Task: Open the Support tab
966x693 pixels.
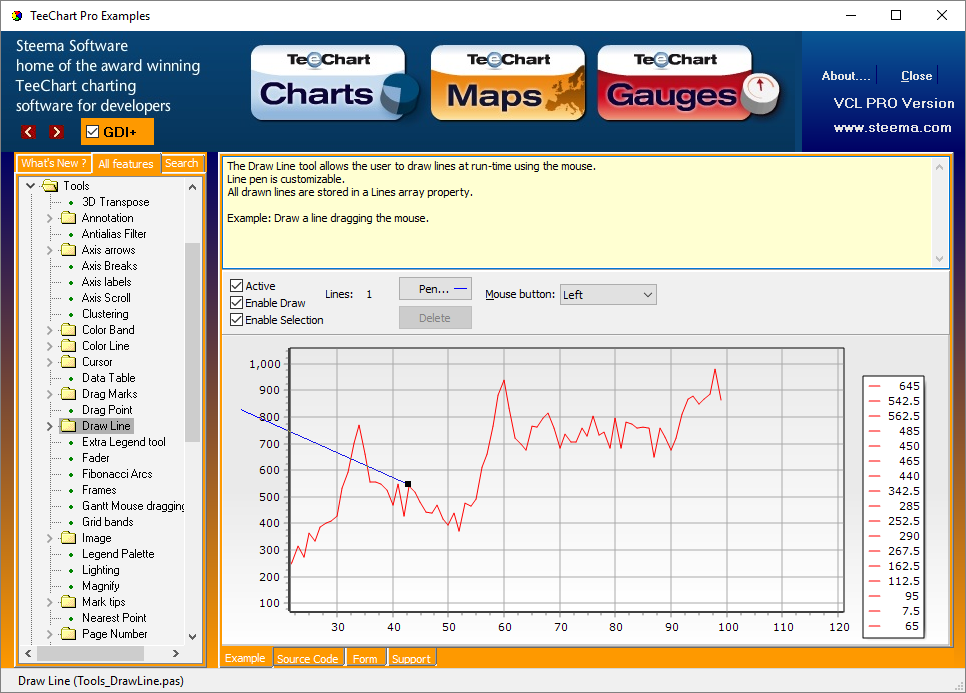Action: coord(411,659)
